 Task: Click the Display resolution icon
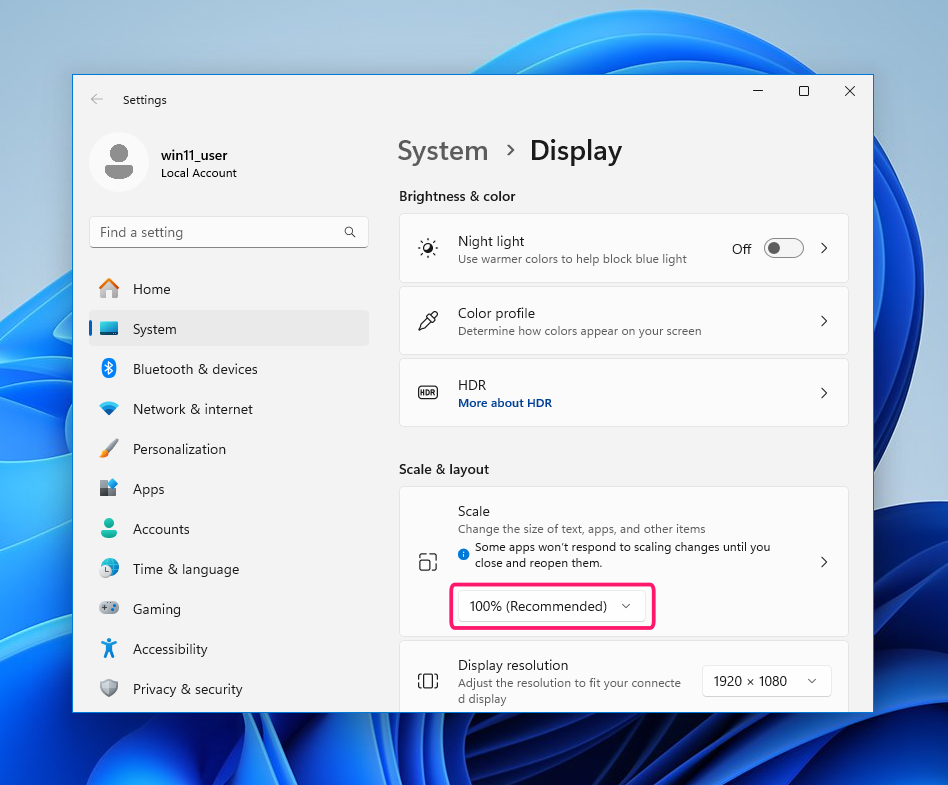(428, 681)
